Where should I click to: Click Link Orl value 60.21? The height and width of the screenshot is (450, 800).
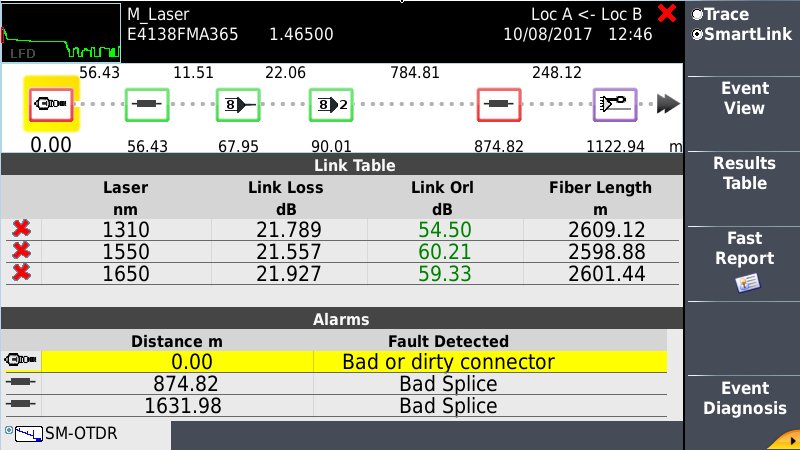tap(444, 252)
